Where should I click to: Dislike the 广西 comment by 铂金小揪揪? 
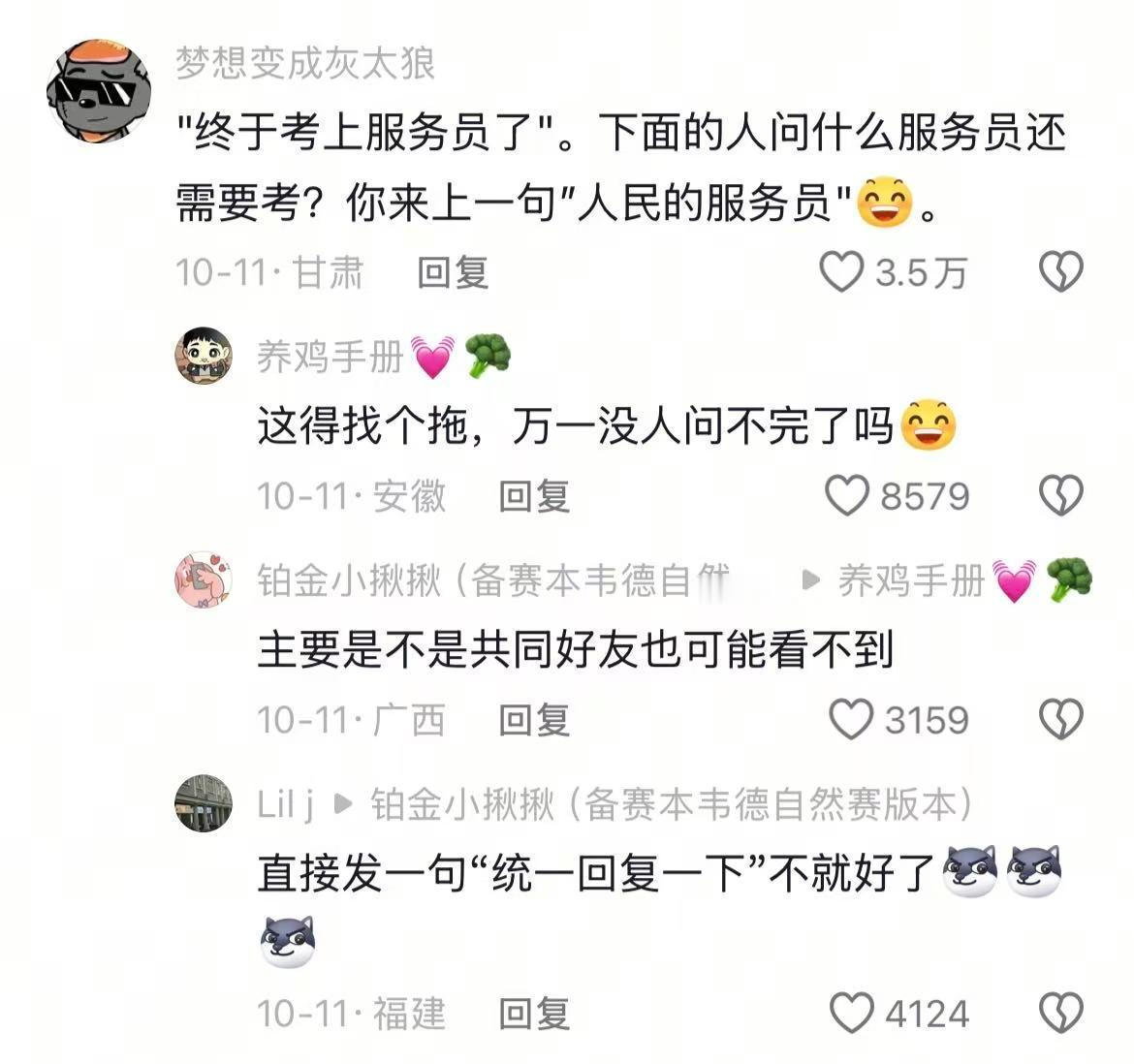(1061, 719)
